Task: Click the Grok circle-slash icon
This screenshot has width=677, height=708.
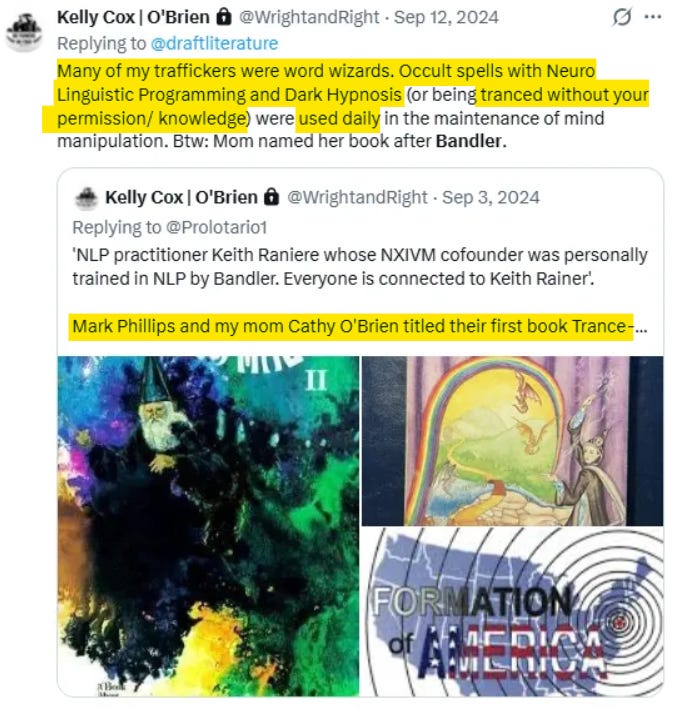Action: click(621, 17)
